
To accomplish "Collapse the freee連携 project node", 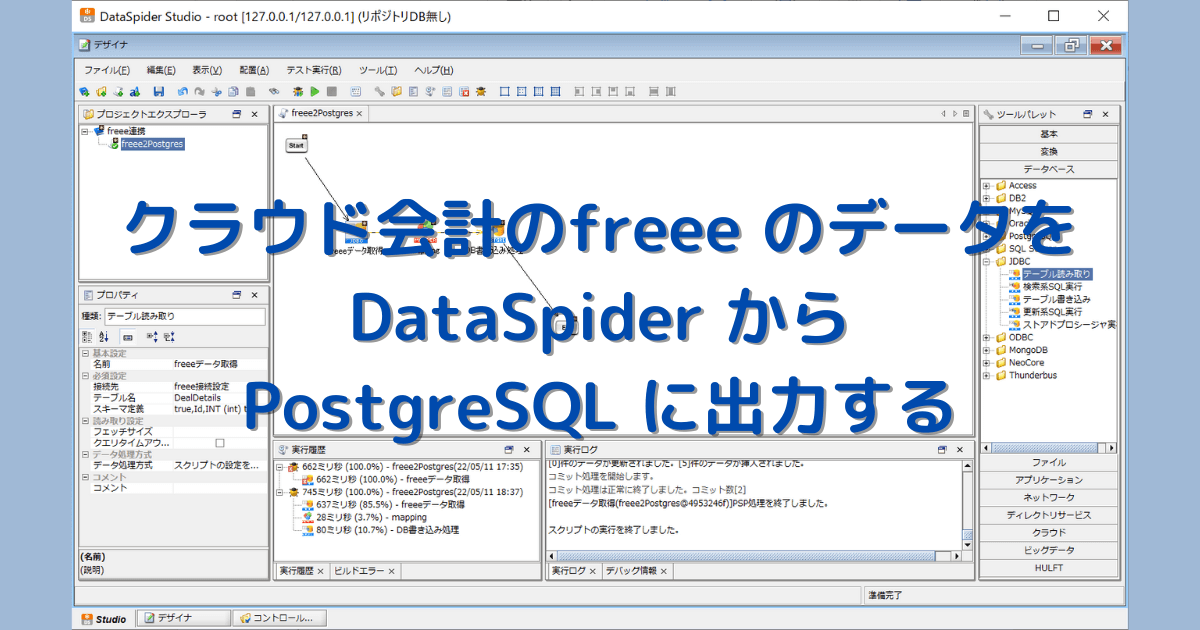I will pyautogui.click(x=86, y=131).
